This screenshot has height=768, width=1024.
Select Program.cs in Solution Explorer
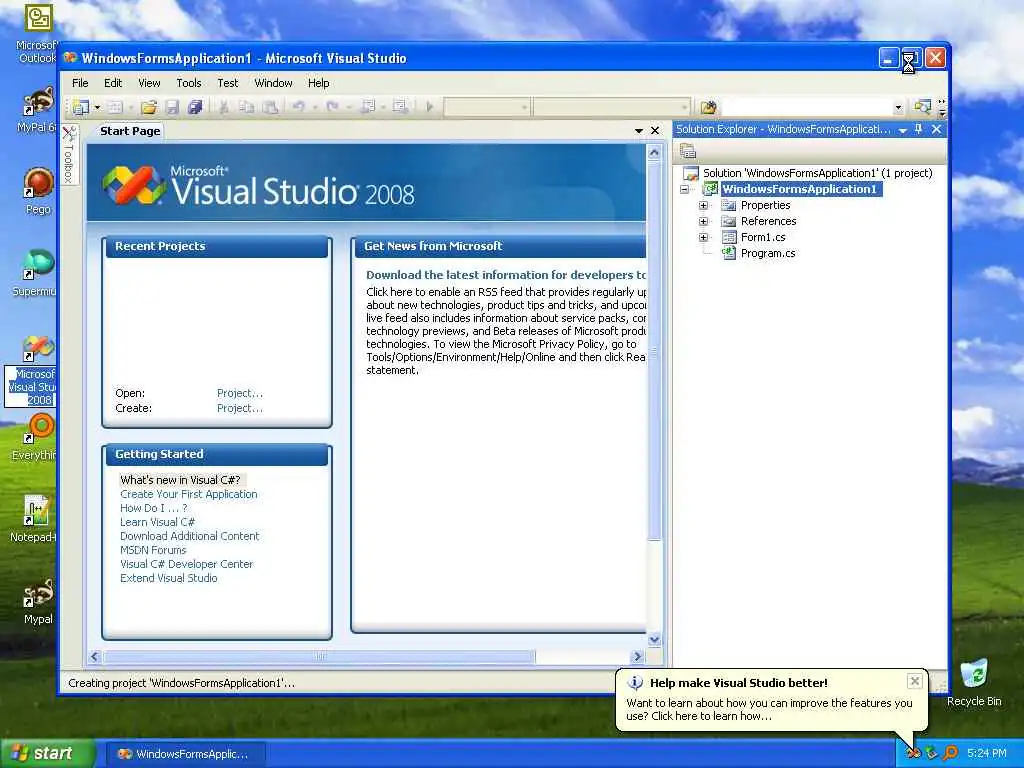pyautogui.click(x=768, y=253)
